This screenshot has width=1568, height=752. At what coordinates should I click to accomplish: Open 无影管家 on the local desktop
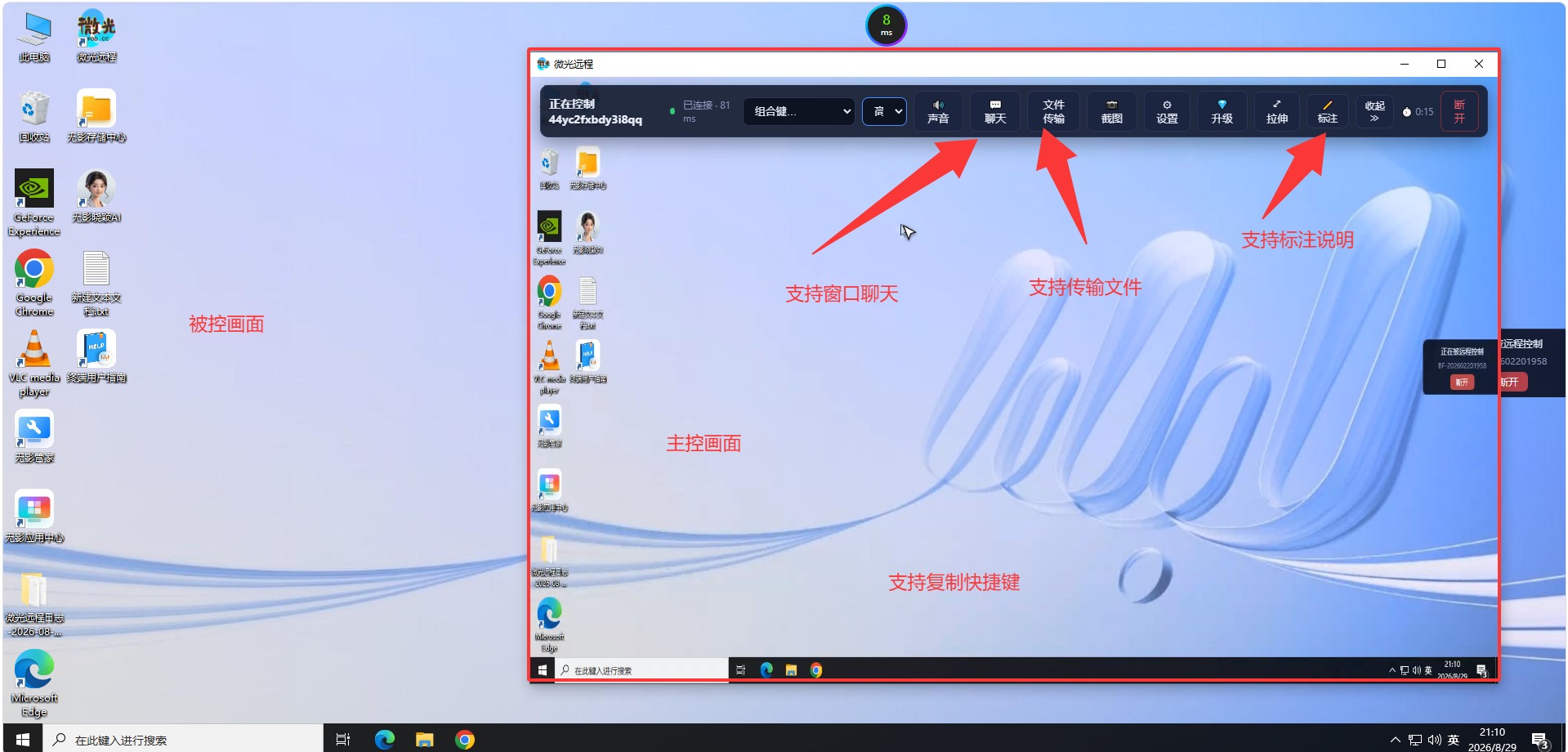click(x=34, y=437)
